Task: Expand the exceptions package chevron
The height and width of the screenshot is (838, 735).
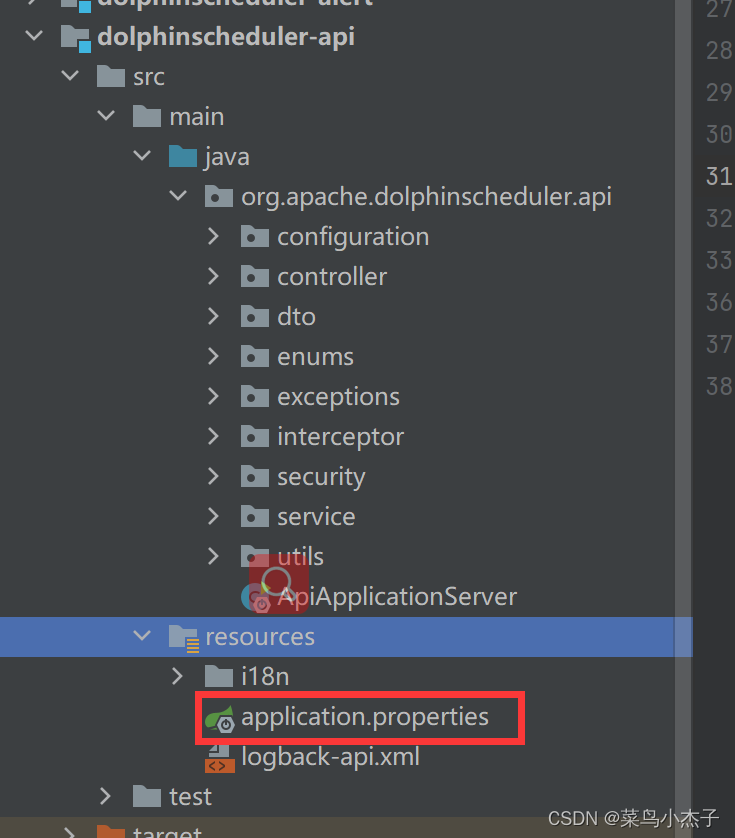Action: pyautogui.click(x=213, y=397)
